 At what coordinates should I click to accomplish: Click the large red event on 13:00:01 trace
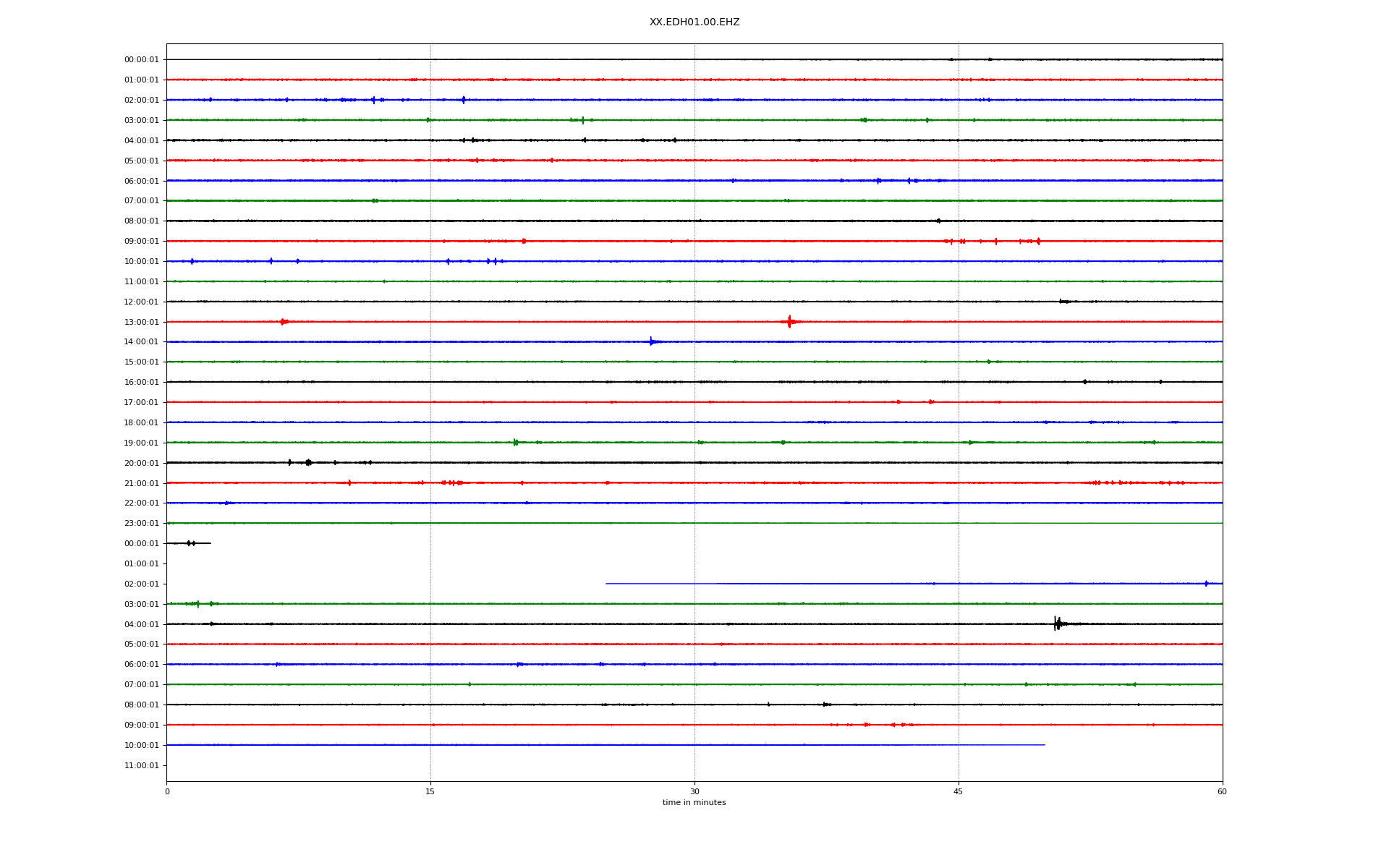coord(789,322)
